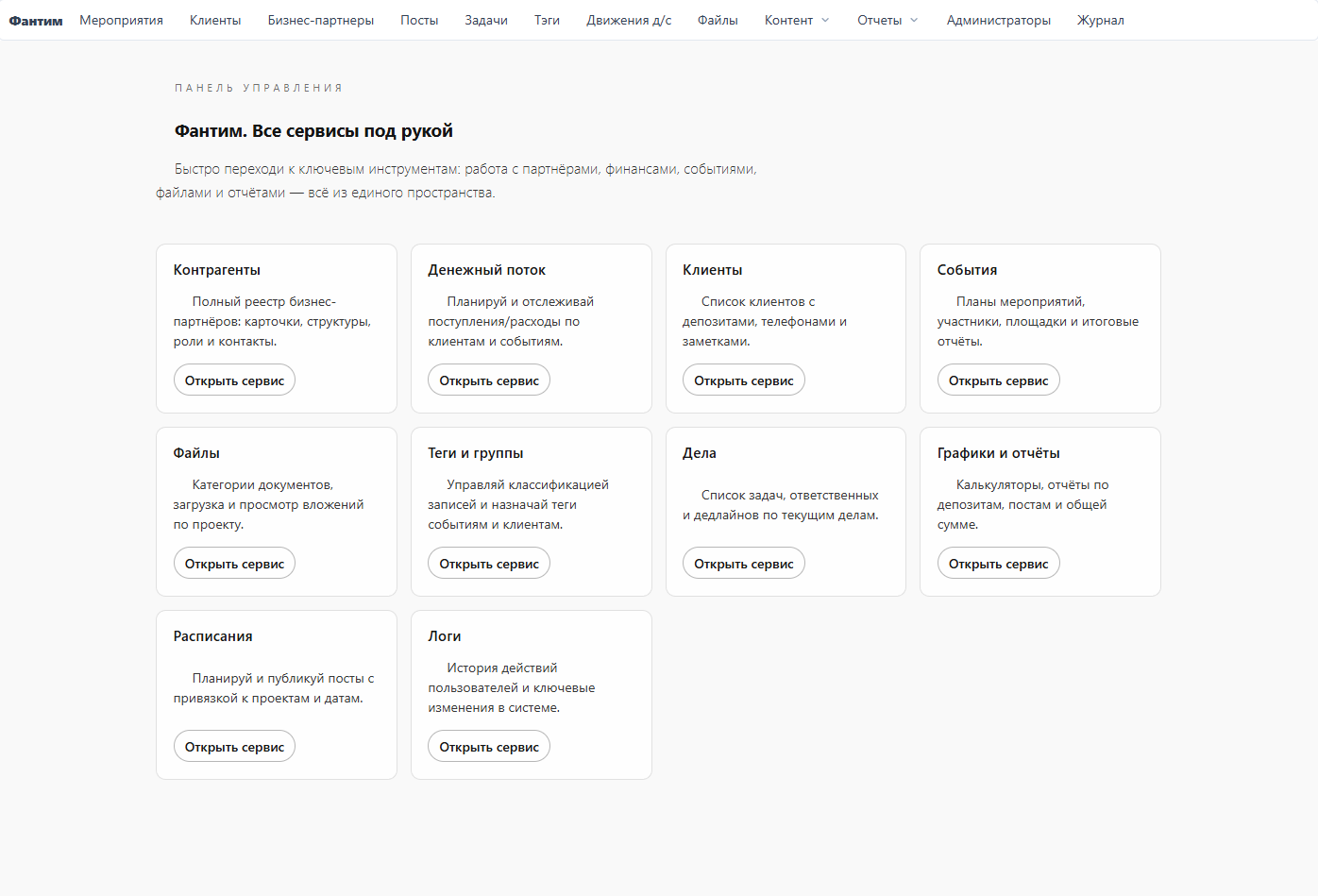The width and height of the screenshot is (1318, 896).
Task: Open service in События card
Action: (998, 380)
